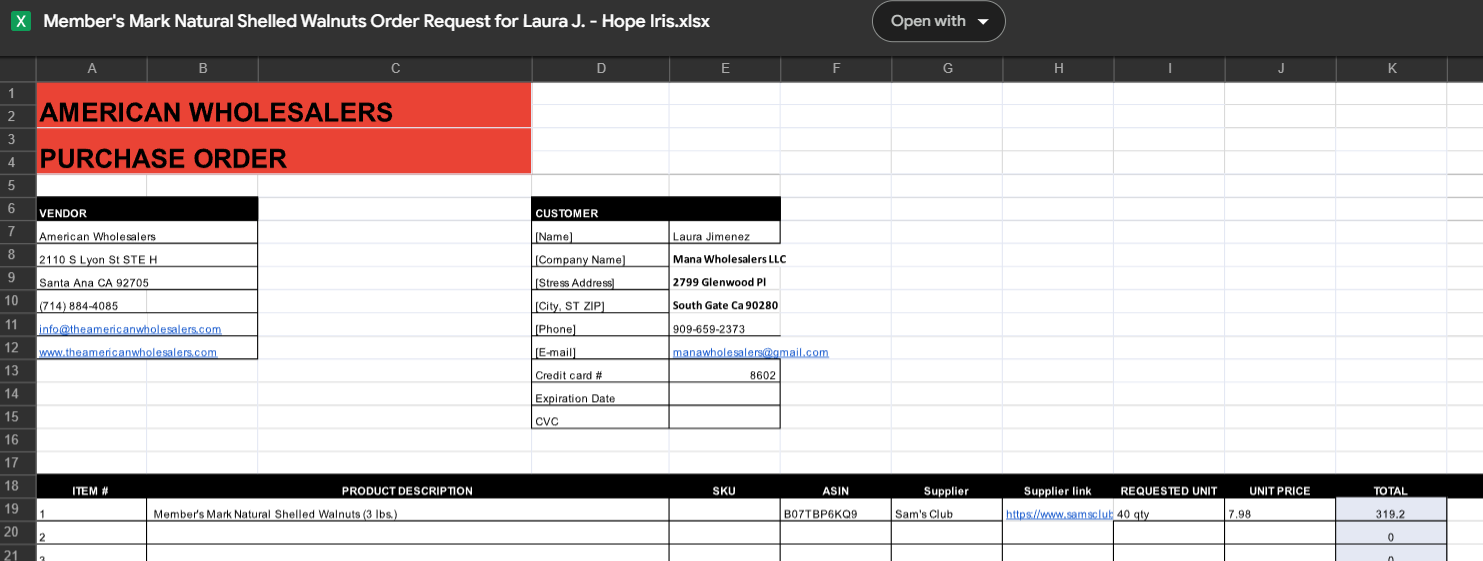1483x561 pixels.
Task: Select row 13 header
Action: click(12, 371)
